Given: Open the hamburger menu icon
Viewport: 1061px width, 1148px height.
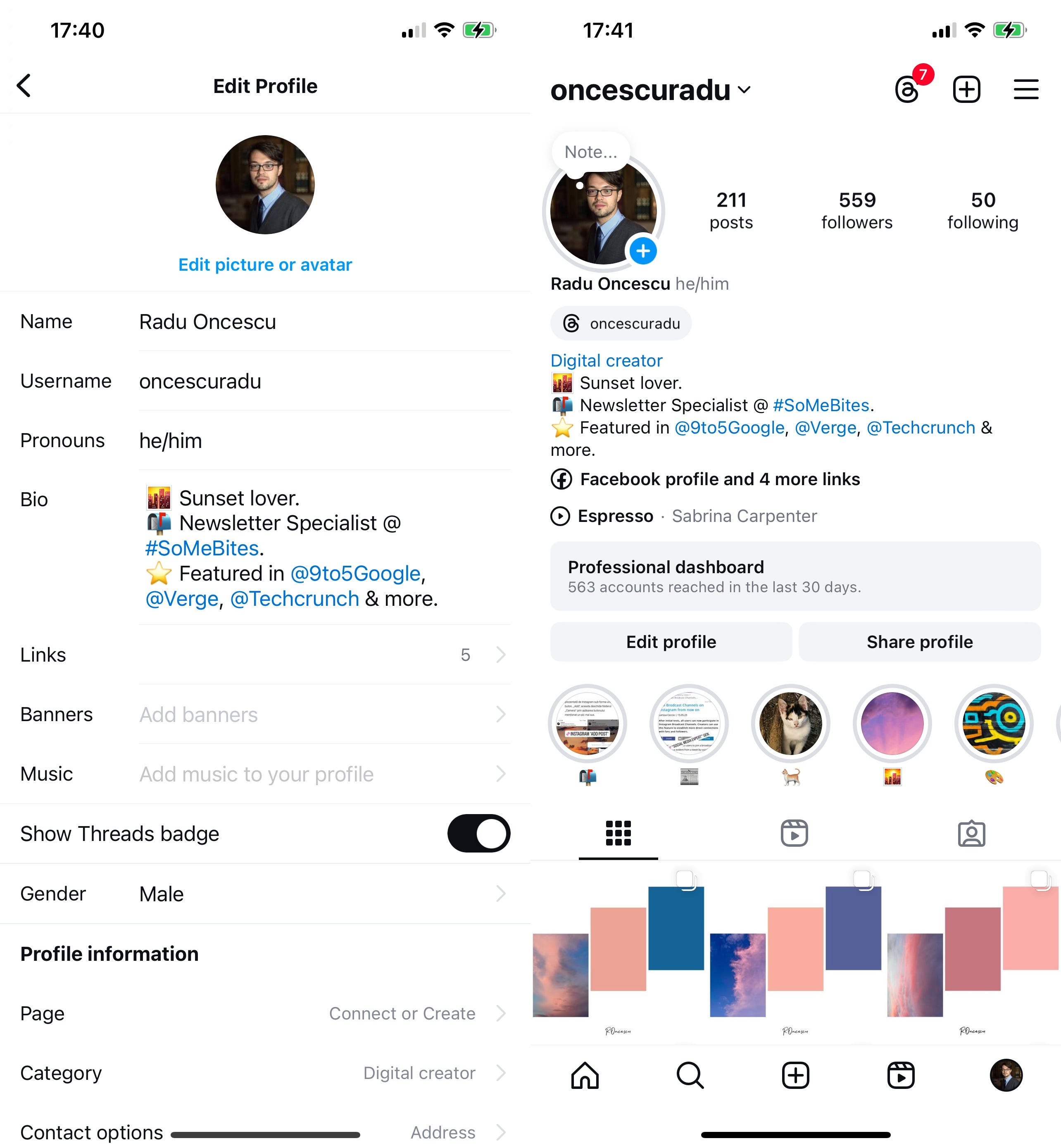Looking at the screenshot, I should pos(1025,90).
